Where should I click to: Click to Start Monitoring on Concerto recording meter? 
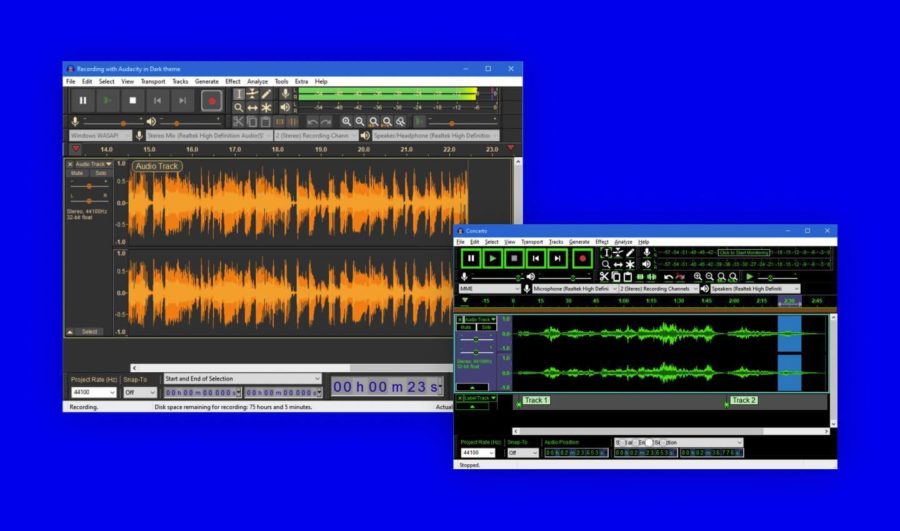tap(744, 253)
